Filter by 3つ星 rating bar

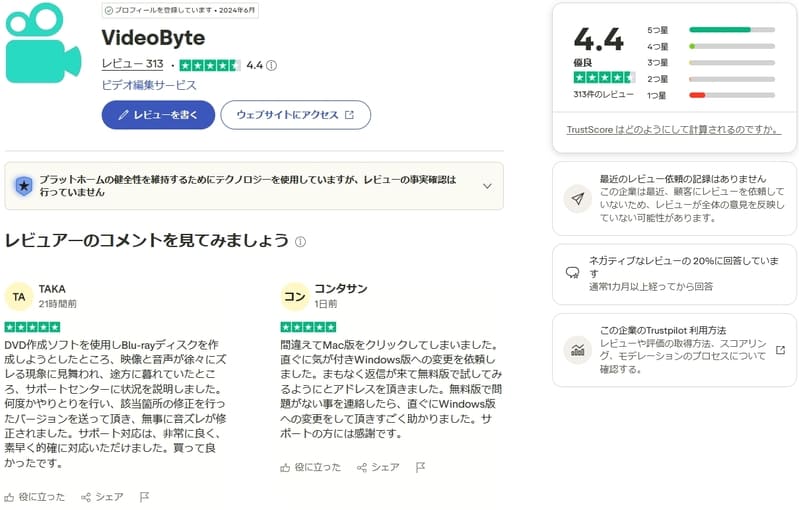click(711, 63)
